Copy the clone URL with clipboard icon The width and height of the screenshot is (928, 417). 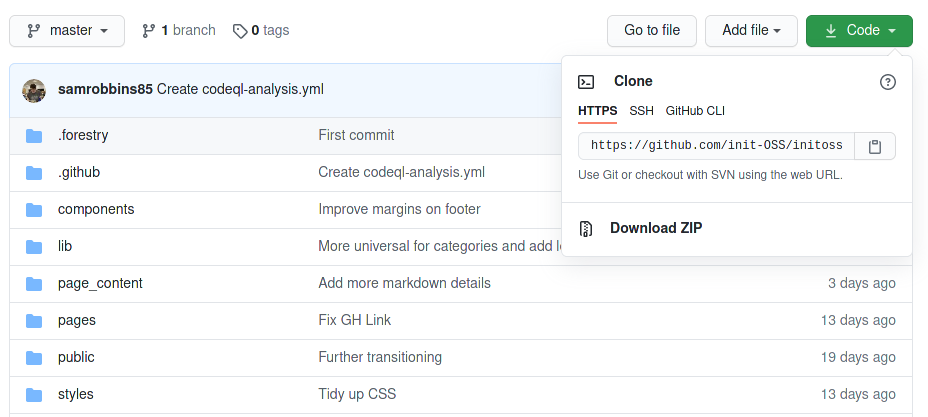pyautogui.click(x=875, y=146)
